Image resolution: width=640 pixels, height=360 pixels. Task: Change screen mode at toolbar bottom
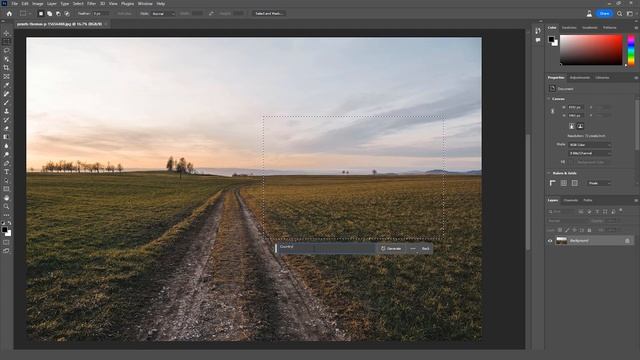click(6, 251)
